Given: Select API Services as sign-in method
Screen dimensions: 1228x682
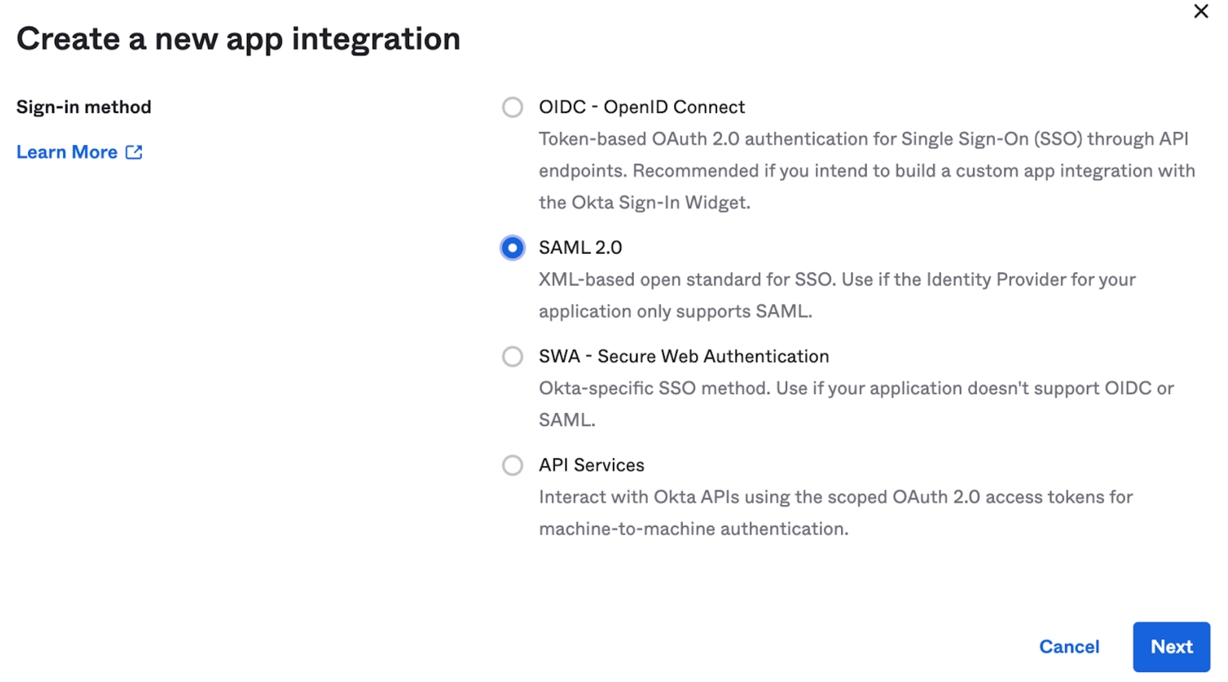Looking at the screenshot, I should point(513,465).
